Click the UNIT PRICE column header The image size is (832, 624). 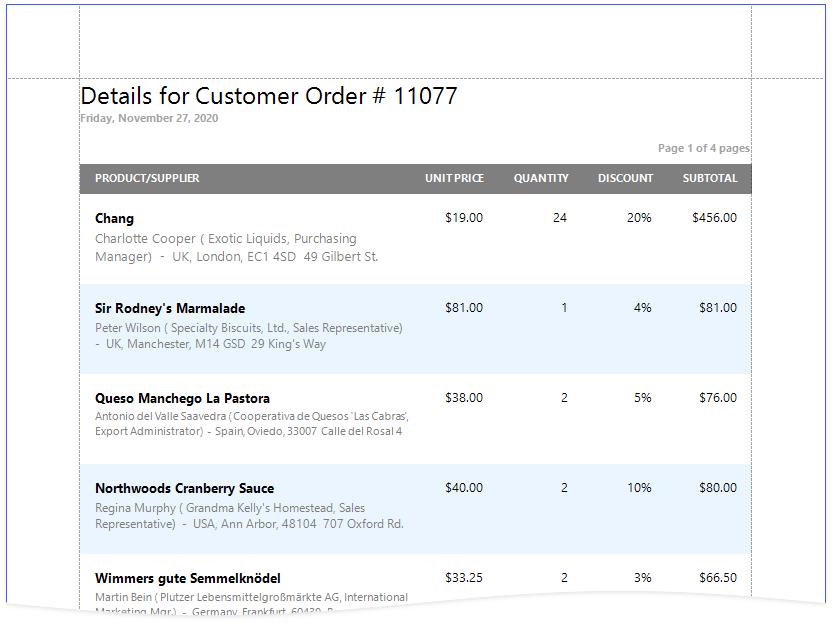tap(454, 178)
